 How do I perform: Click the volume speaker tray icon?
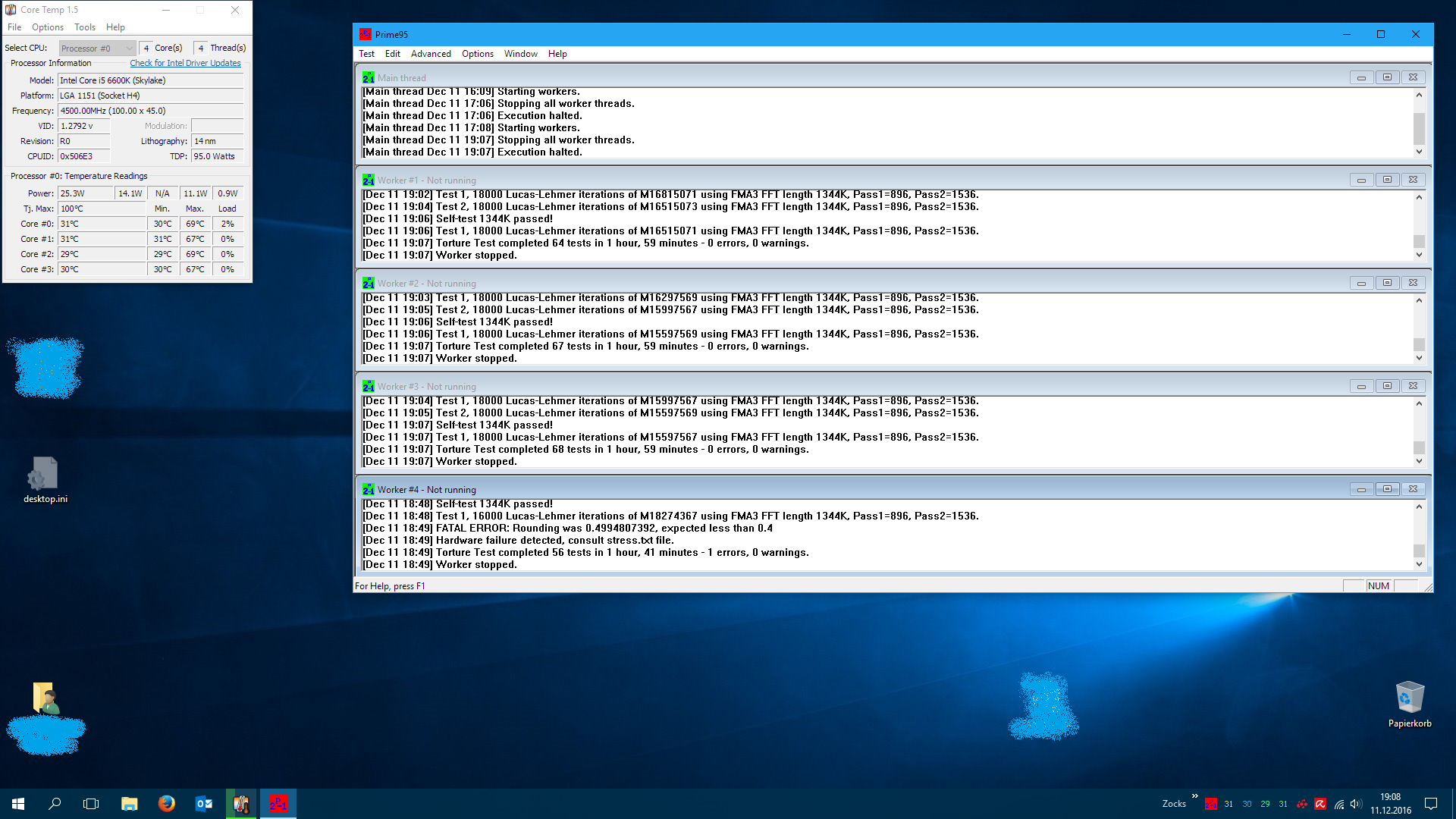click(x=1356, y=804)
